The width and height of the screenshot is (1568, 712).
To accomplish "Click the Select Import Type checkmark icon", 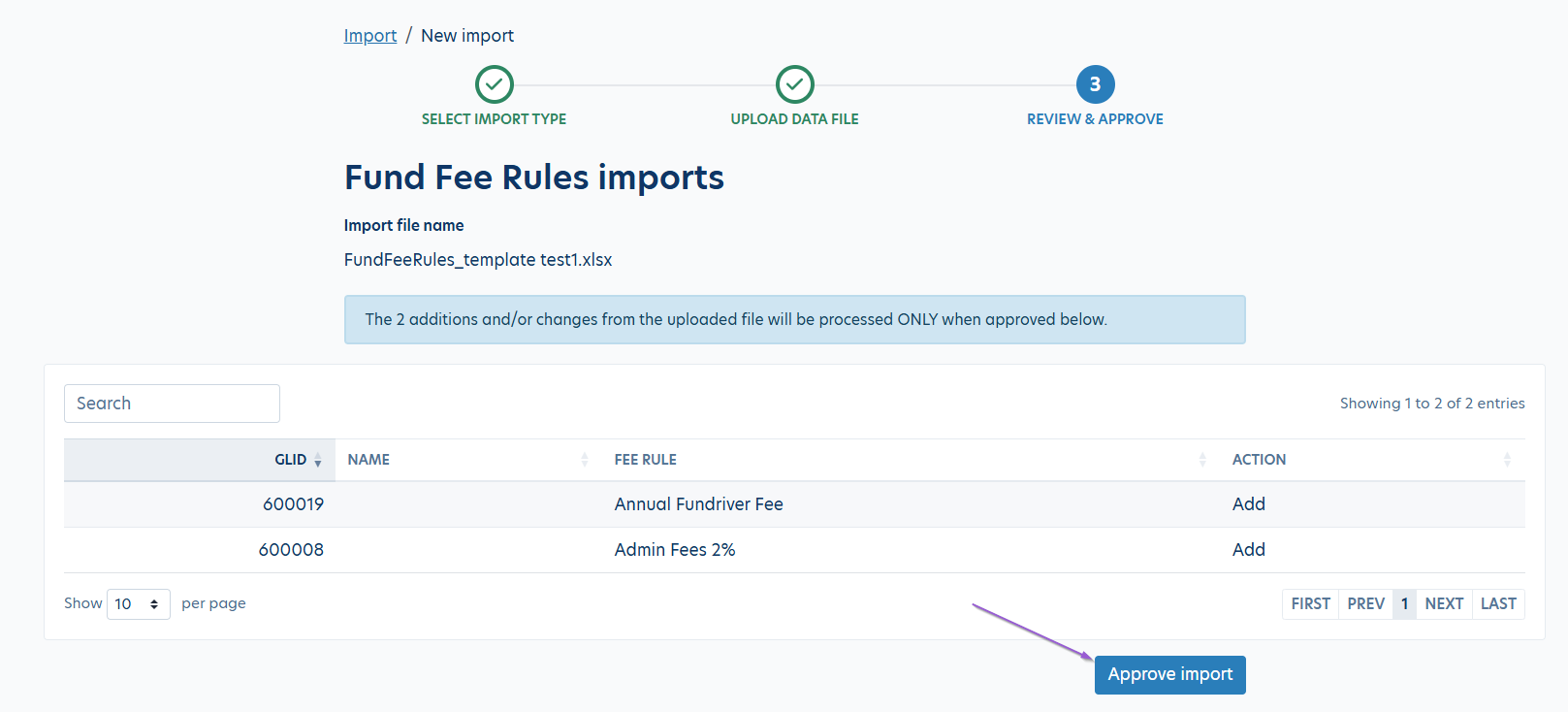I will coord(494,84).
